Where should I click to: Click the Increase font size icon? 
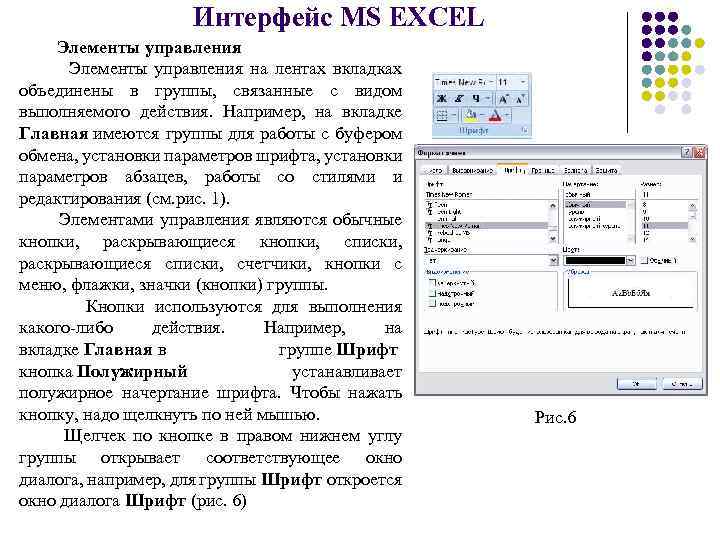[x=504, y=99]
